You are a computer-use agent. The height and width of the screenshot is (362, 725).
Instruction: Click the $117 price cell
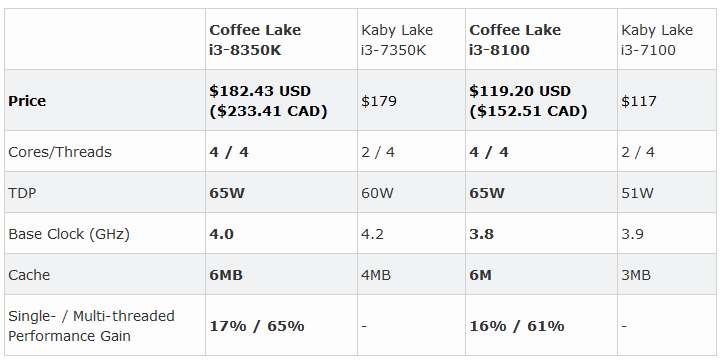click(x=667, y=100)
